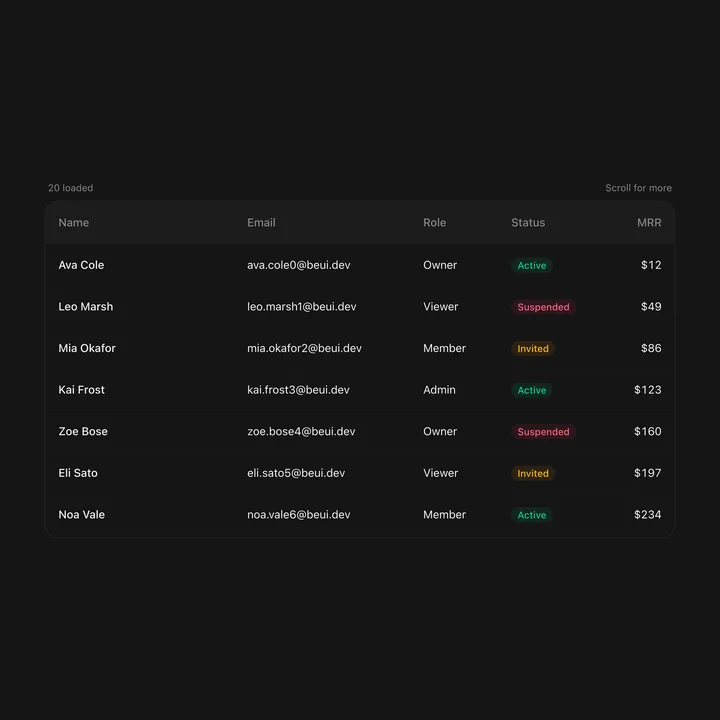Click the $49 MRR value
The height and width of the screenshot is (720, 720).
tap(651, 307)
